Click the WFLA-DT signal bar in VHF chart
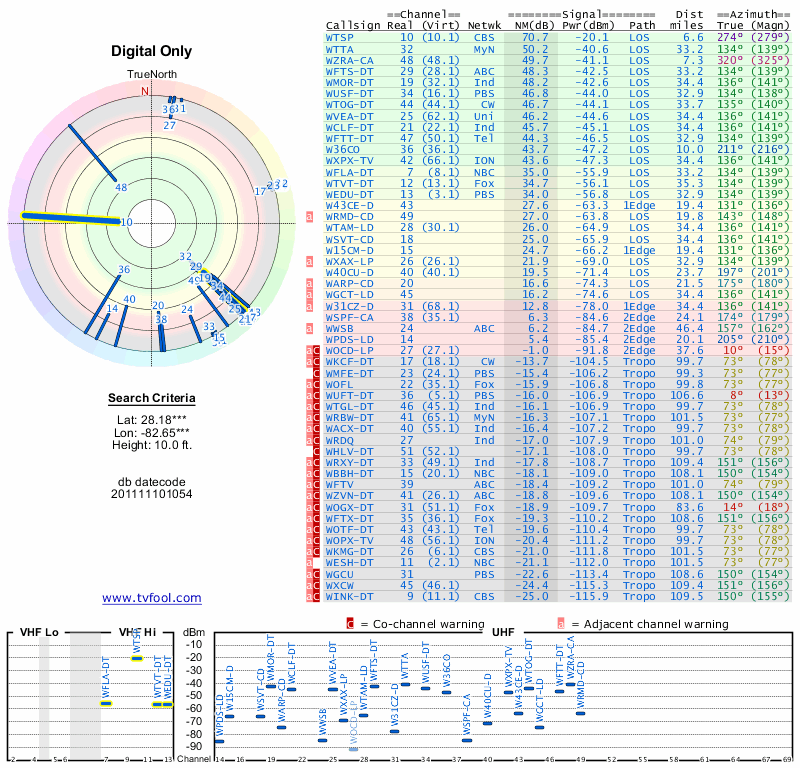The height and width of the screenshot is (768, 800). pyautogui.click(x=106, y=703)
